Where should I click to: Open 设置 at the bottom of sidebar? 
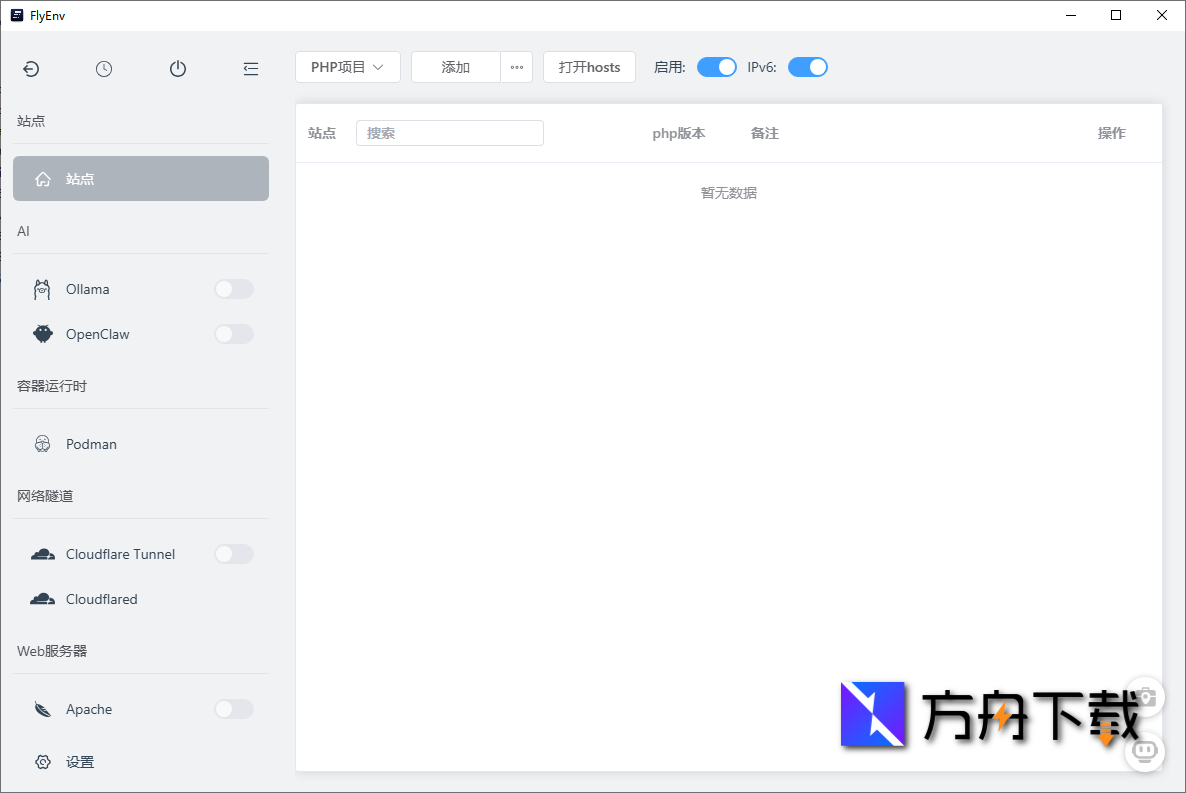click(80, 761)
